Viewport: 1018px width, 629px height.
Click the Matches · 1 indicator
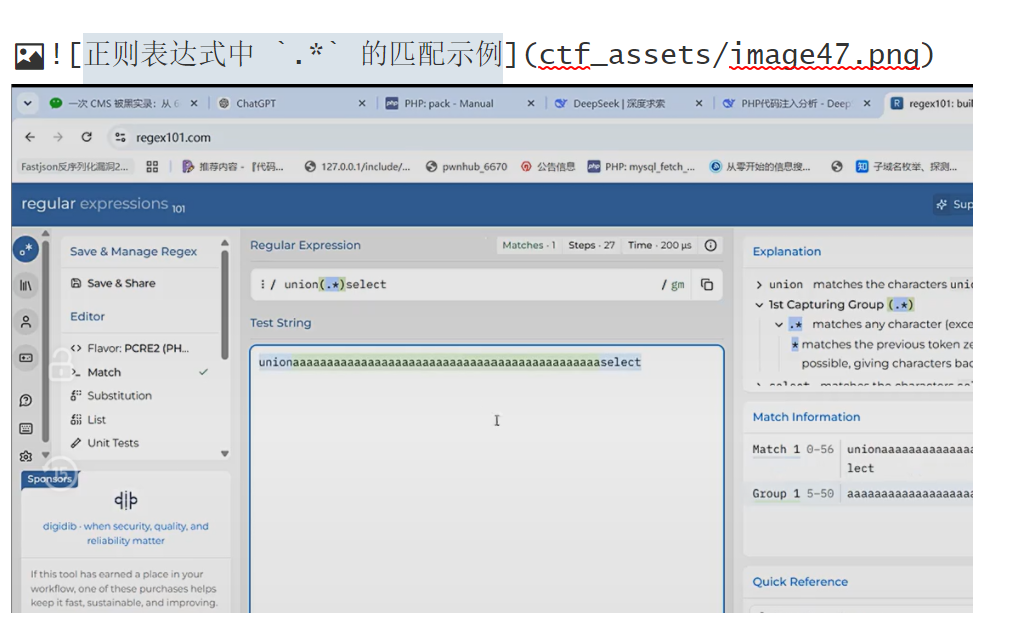[x=528, y=245]
